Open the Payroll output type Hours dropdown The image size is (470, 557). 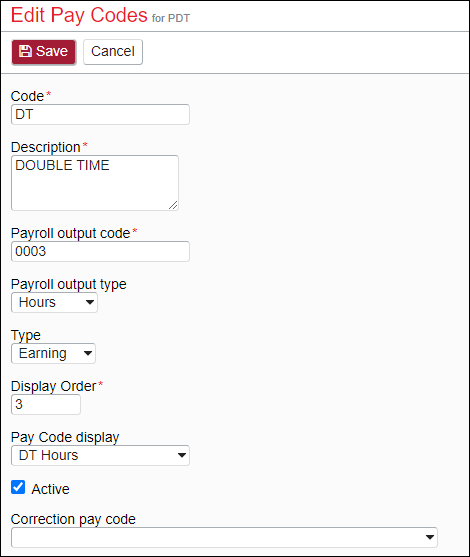pos(54,302)
